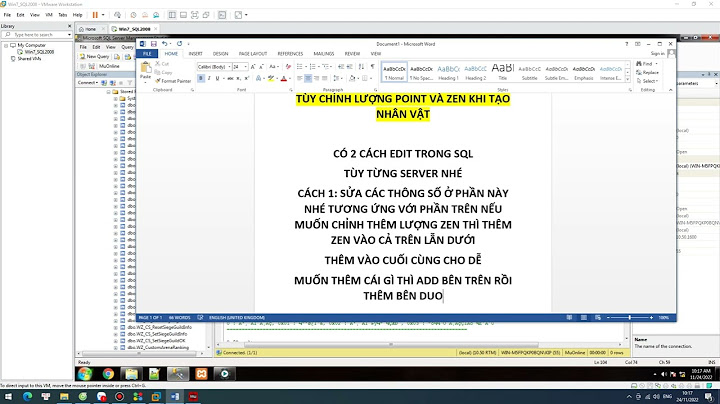Click in the VMware Library search field

[38, 35]
